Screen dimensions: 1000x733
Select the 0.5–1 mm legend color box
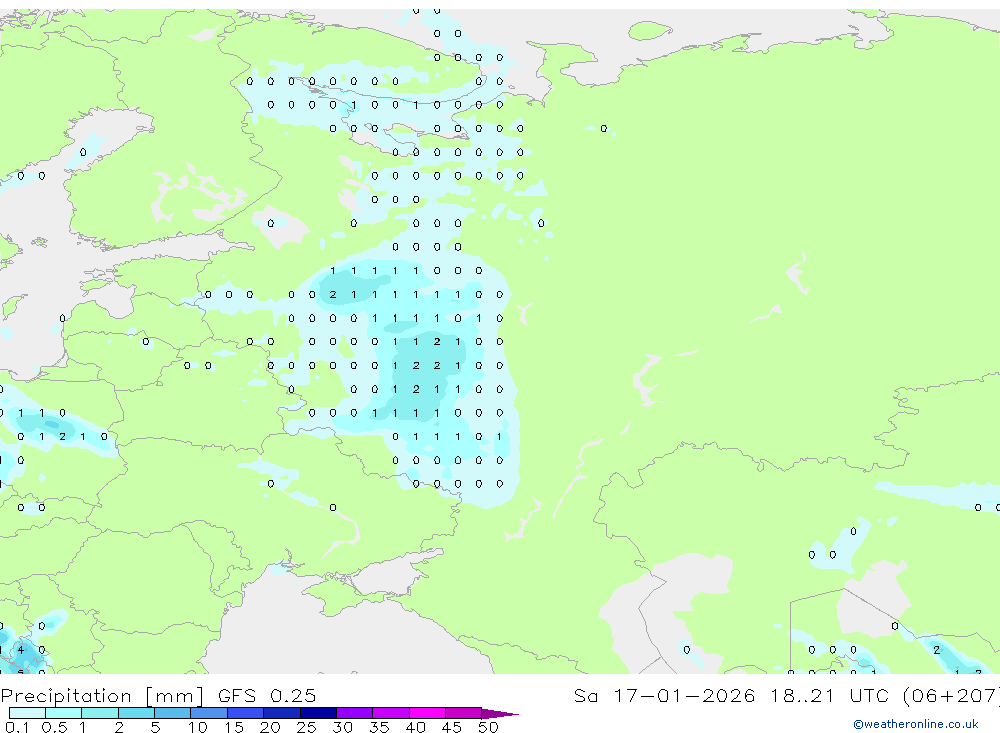(63, 714)
